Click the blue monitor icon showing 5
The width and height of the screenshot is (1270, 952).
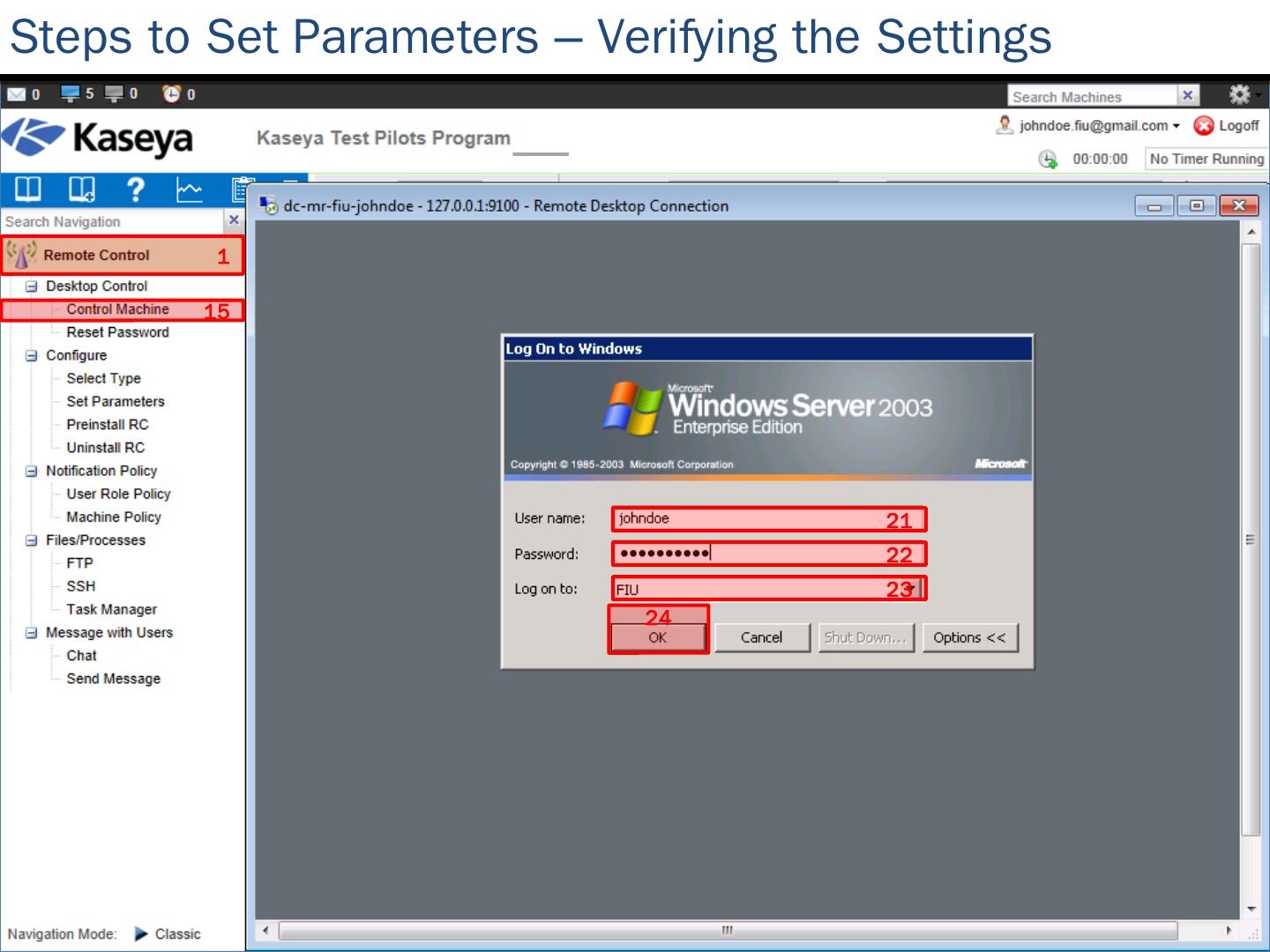coord(71,93)
